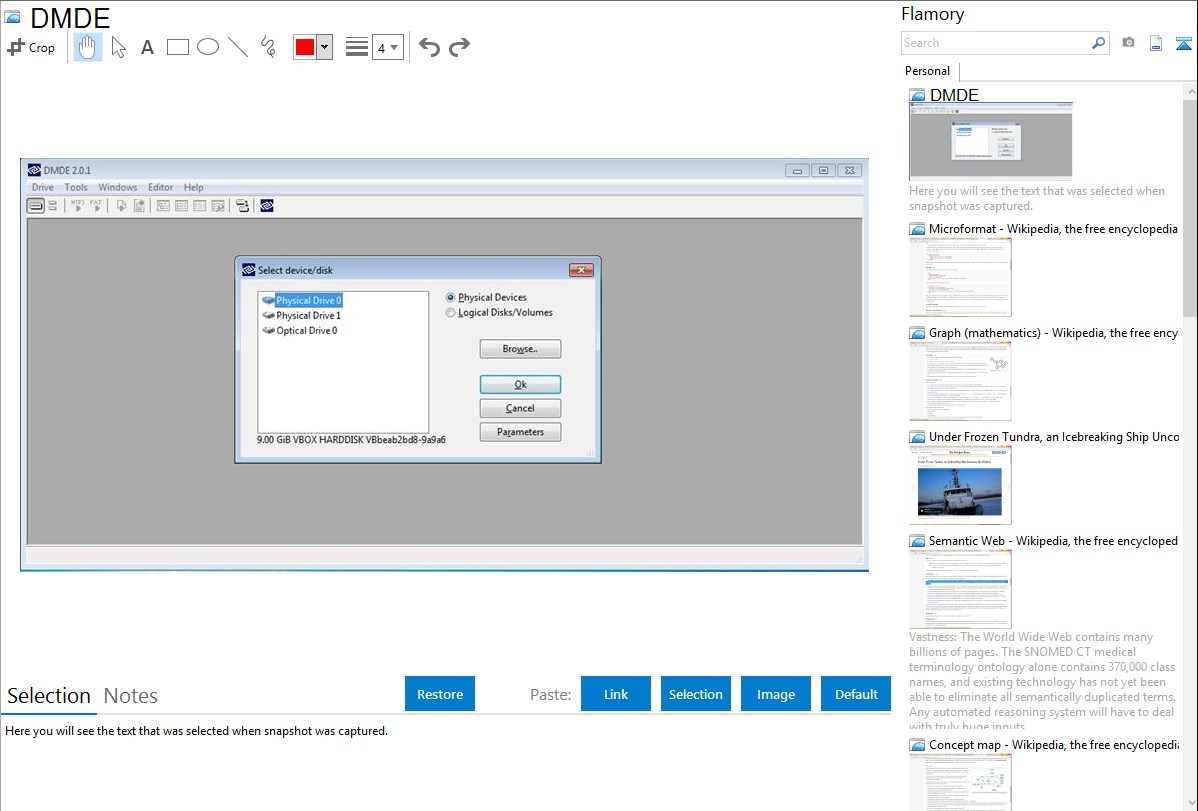Choose the arrow pointer tool
This screenshot has height=811, width=1198.
pyautogui.click(x=118, y=47)
